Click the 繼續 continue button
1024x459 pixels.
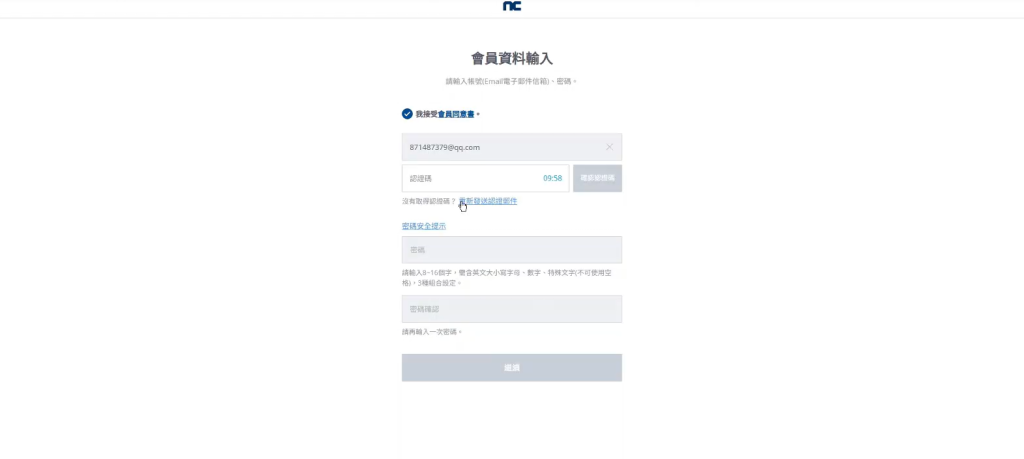[x=512, y=368]
